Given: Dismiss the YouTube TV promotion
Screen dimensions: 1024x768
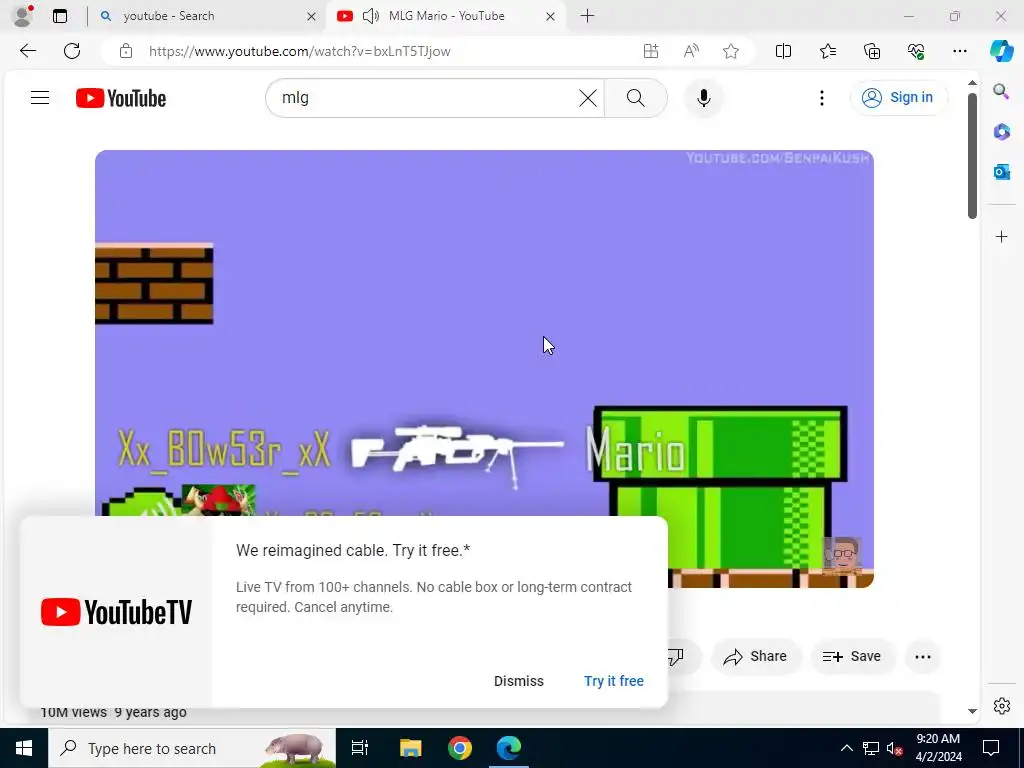Looking at the screenshot, I should coord(519,681).
